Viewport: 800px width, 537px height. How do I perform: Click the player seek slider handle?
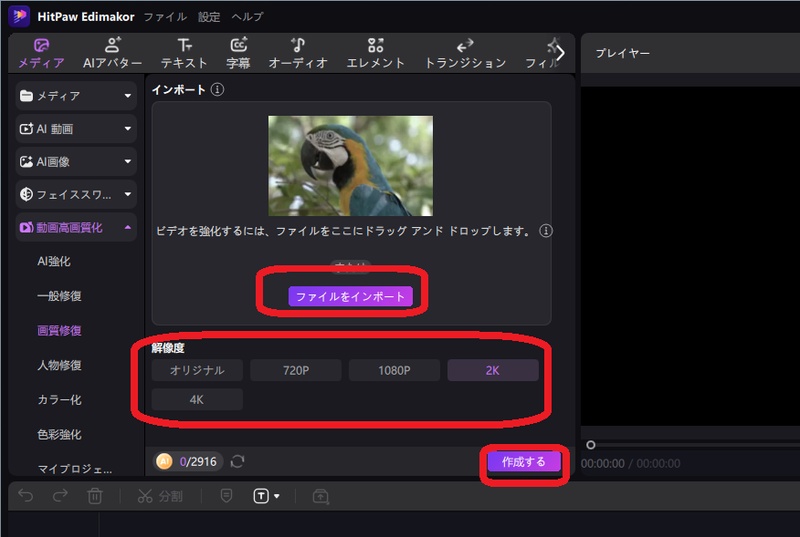[x=591, y=445]
